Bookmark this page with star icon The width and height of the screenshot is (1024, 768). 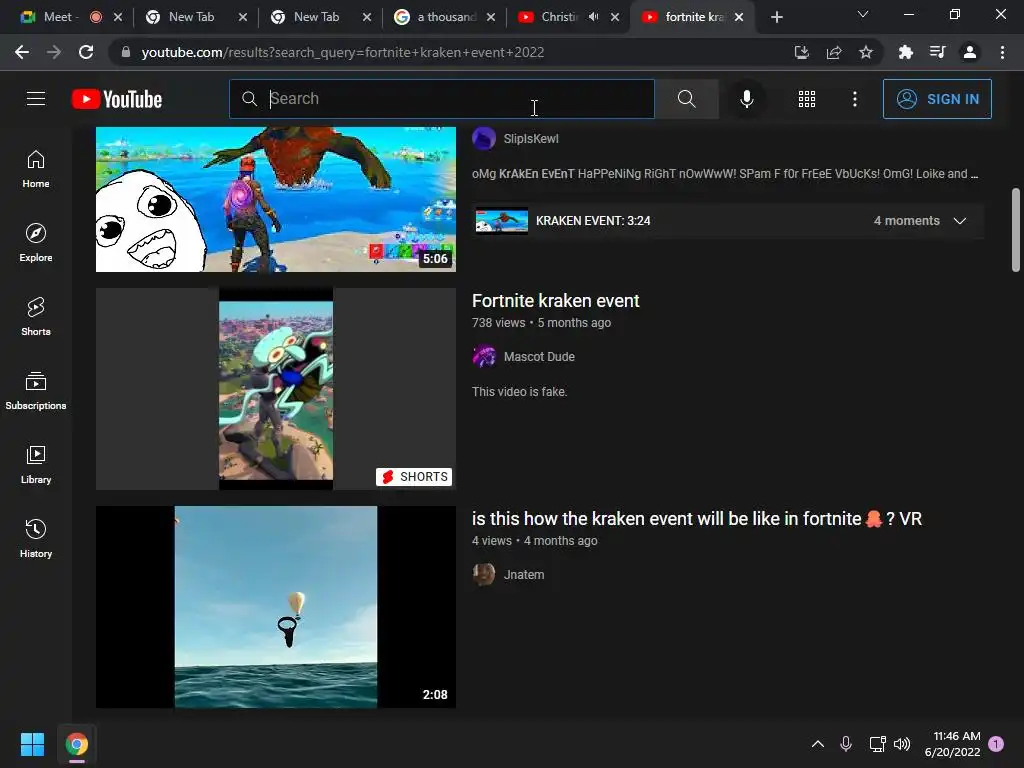865,52
